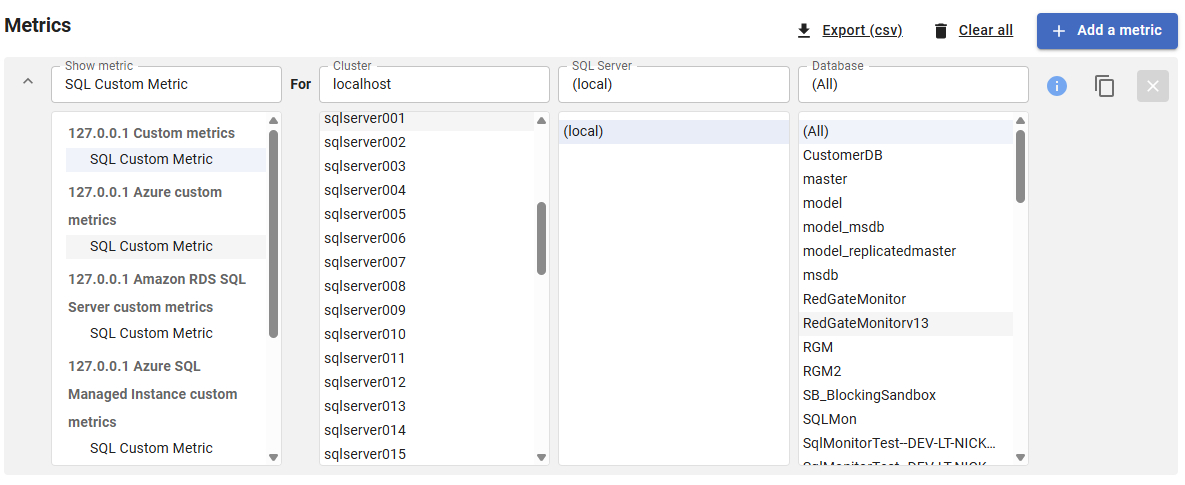Click the Export (csv) download icon
Screen dimensions: 1185x485
pyautogui.click(x=804, y=31)
